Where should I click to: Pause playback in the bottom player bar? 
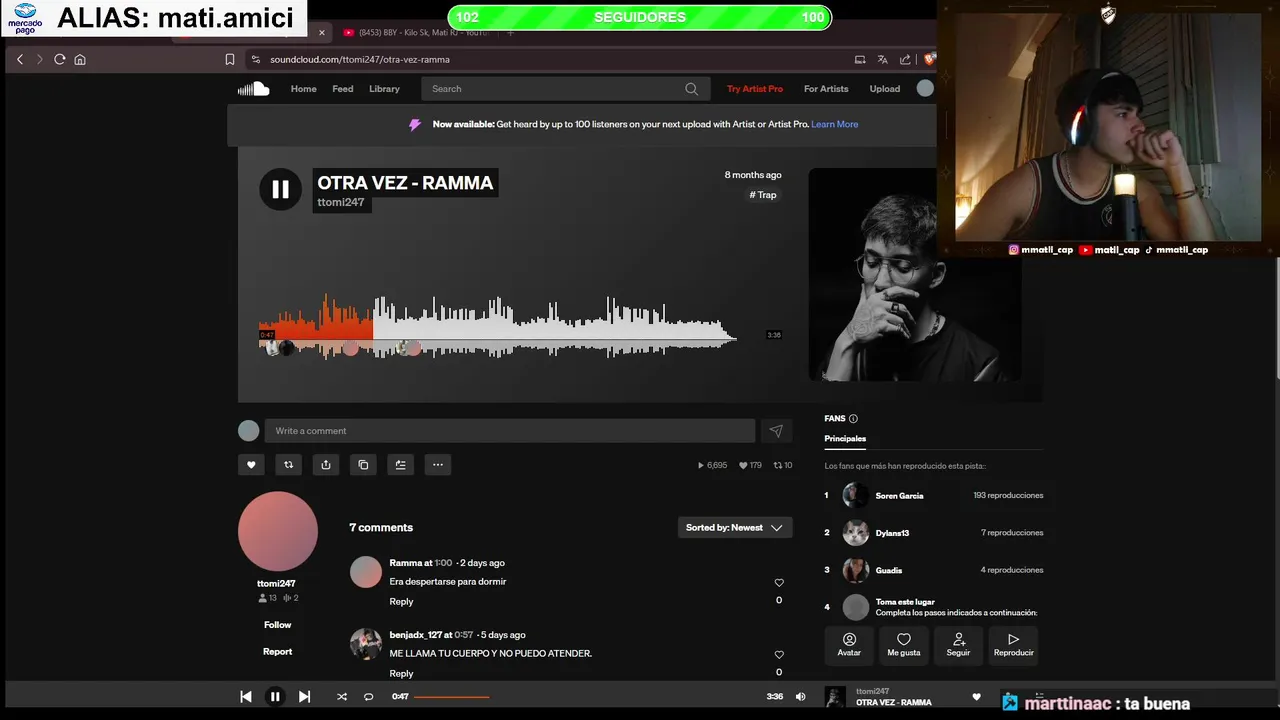[275, 697]
